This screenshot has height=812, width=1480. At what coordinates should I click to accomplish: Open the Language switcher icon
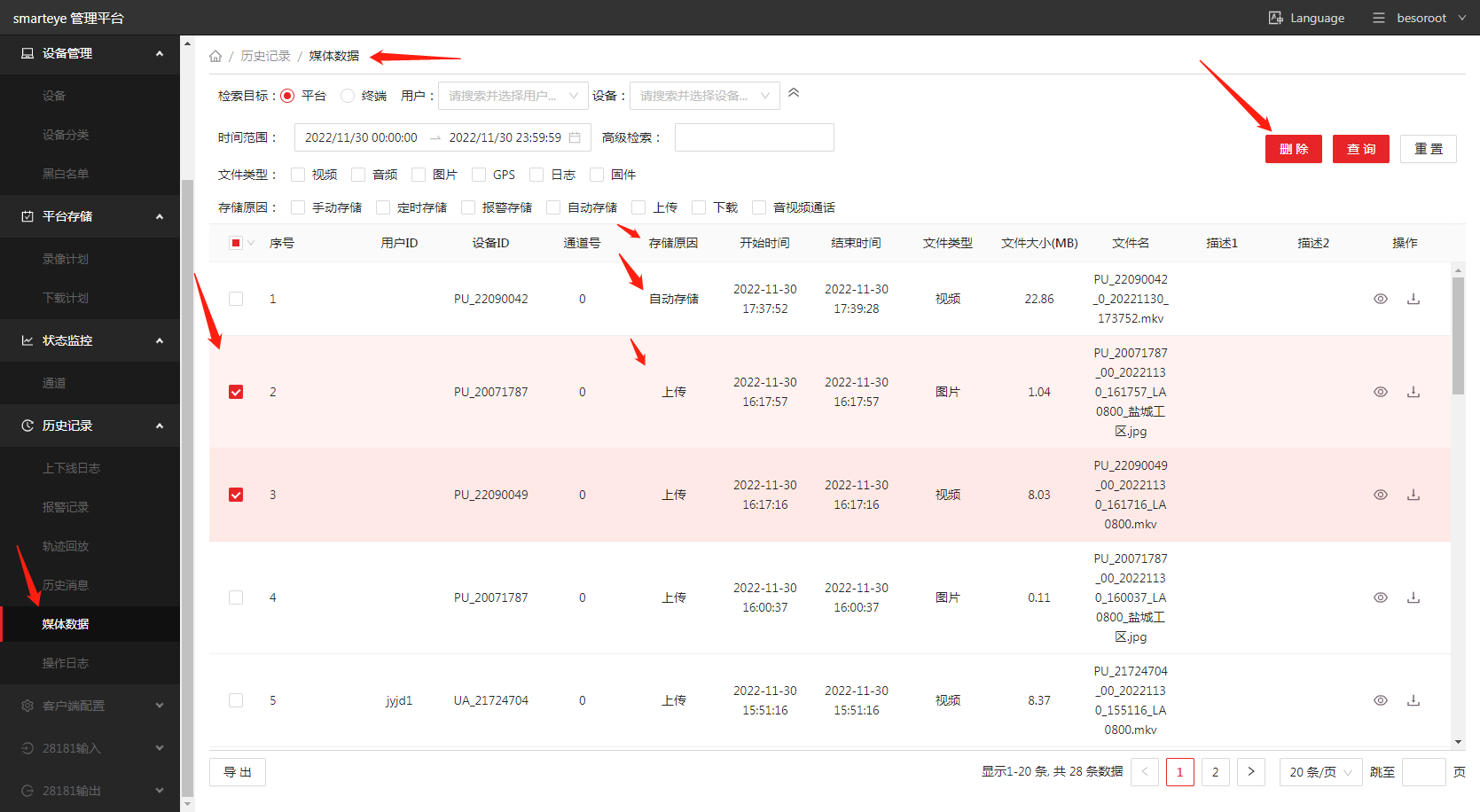[1275, 18]
